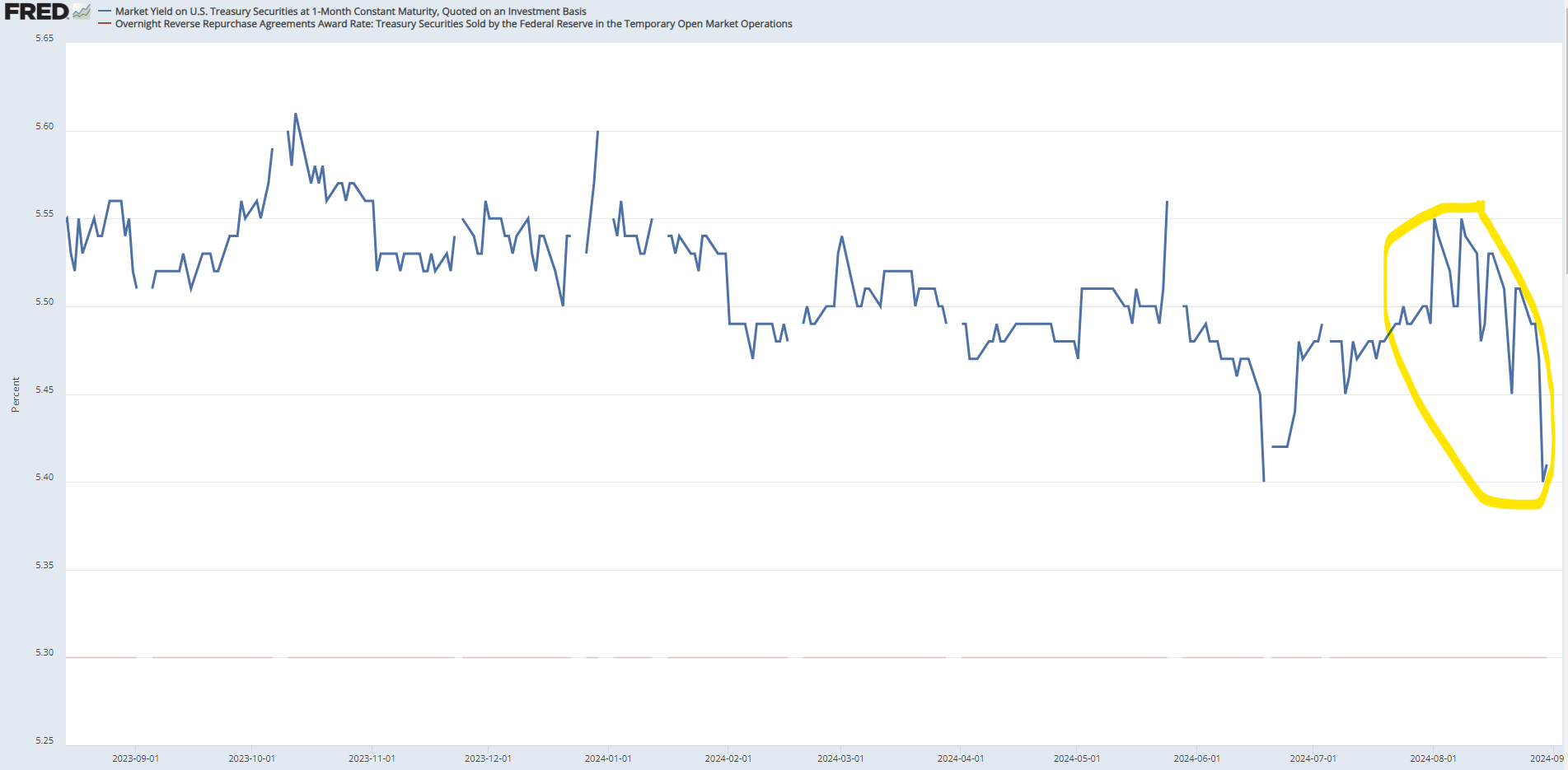Click the blue line peak in October 2023
The height and width of the screenshot is (770, 1568).
pos(296,114)
